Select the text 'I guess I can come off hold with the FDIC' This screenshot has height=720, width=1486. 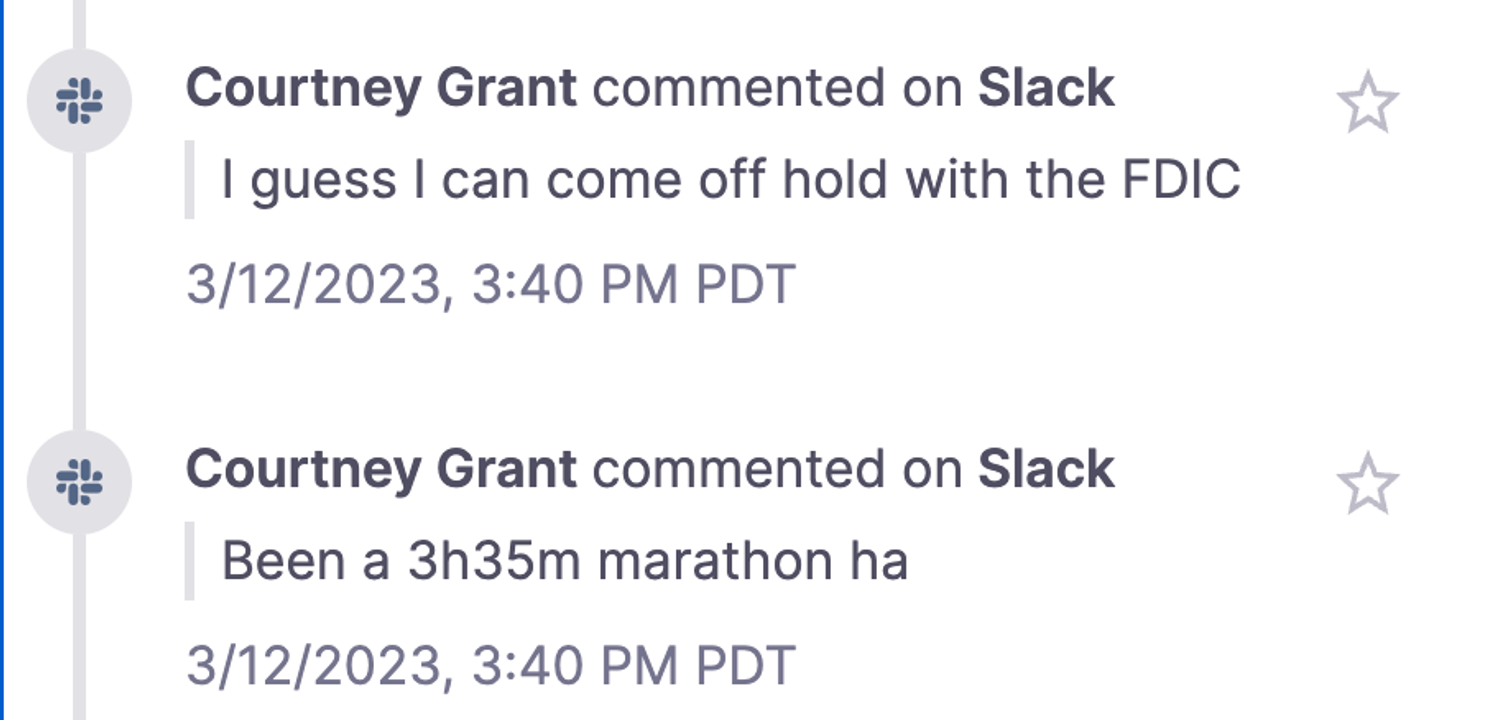point(731,181)
